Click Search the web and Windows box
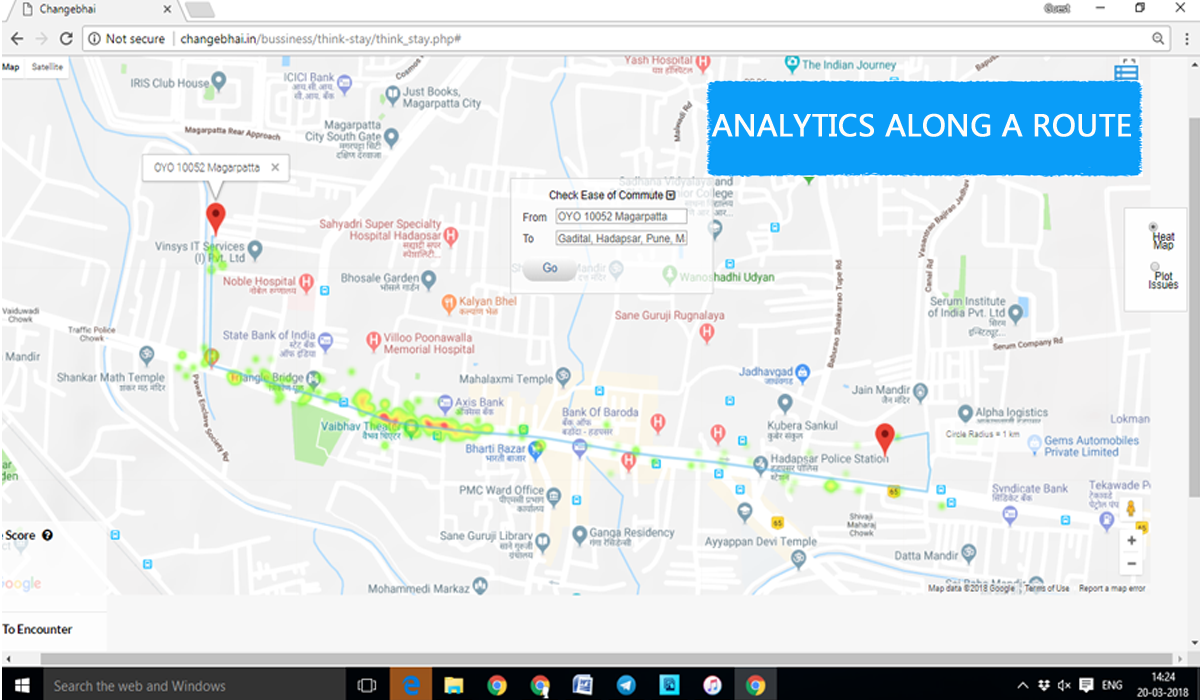The width and height of the screenshot is (1200, 700). pos(192,685)
